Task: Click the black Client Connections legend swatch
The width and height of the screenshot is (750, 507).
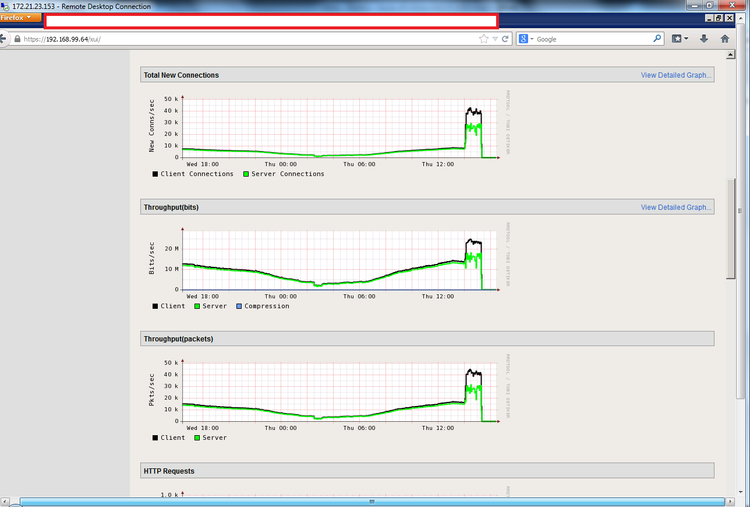Action: coord(155,174)
